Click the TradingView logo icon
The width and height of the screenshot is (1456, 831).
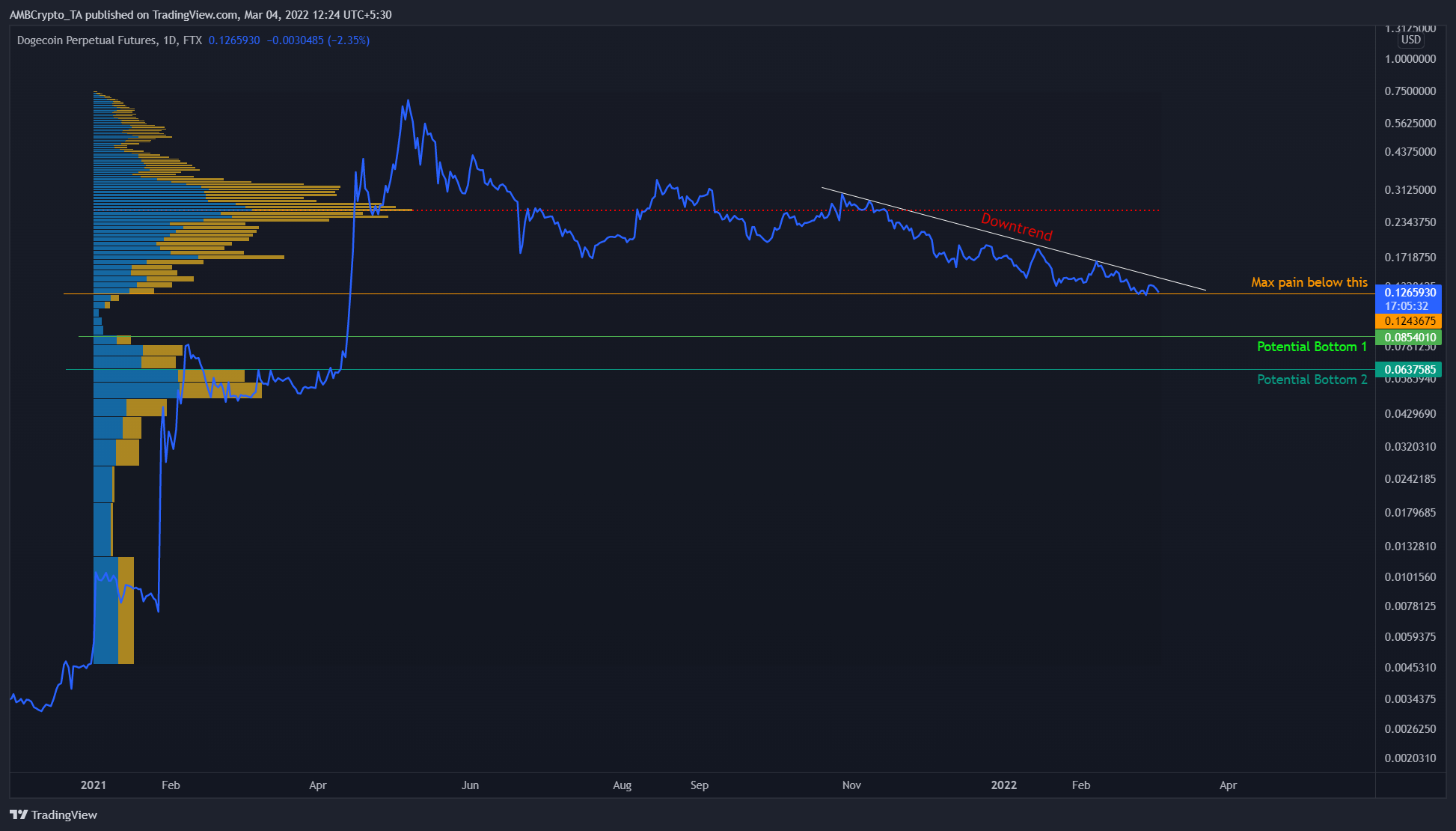(19, 815)
